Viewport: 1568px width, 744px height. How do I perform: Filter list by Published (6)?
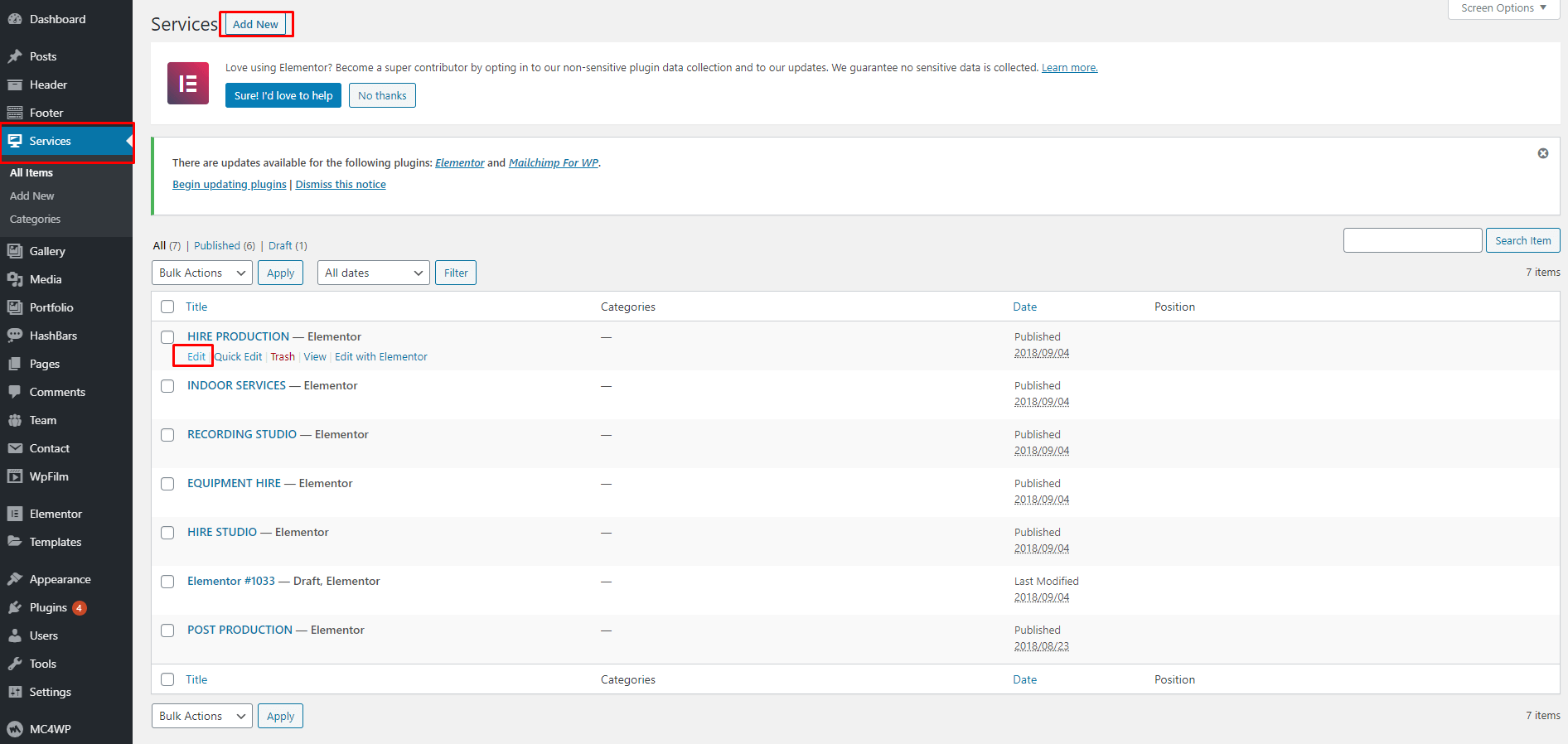pyautogui.click(x=225, y=245)
